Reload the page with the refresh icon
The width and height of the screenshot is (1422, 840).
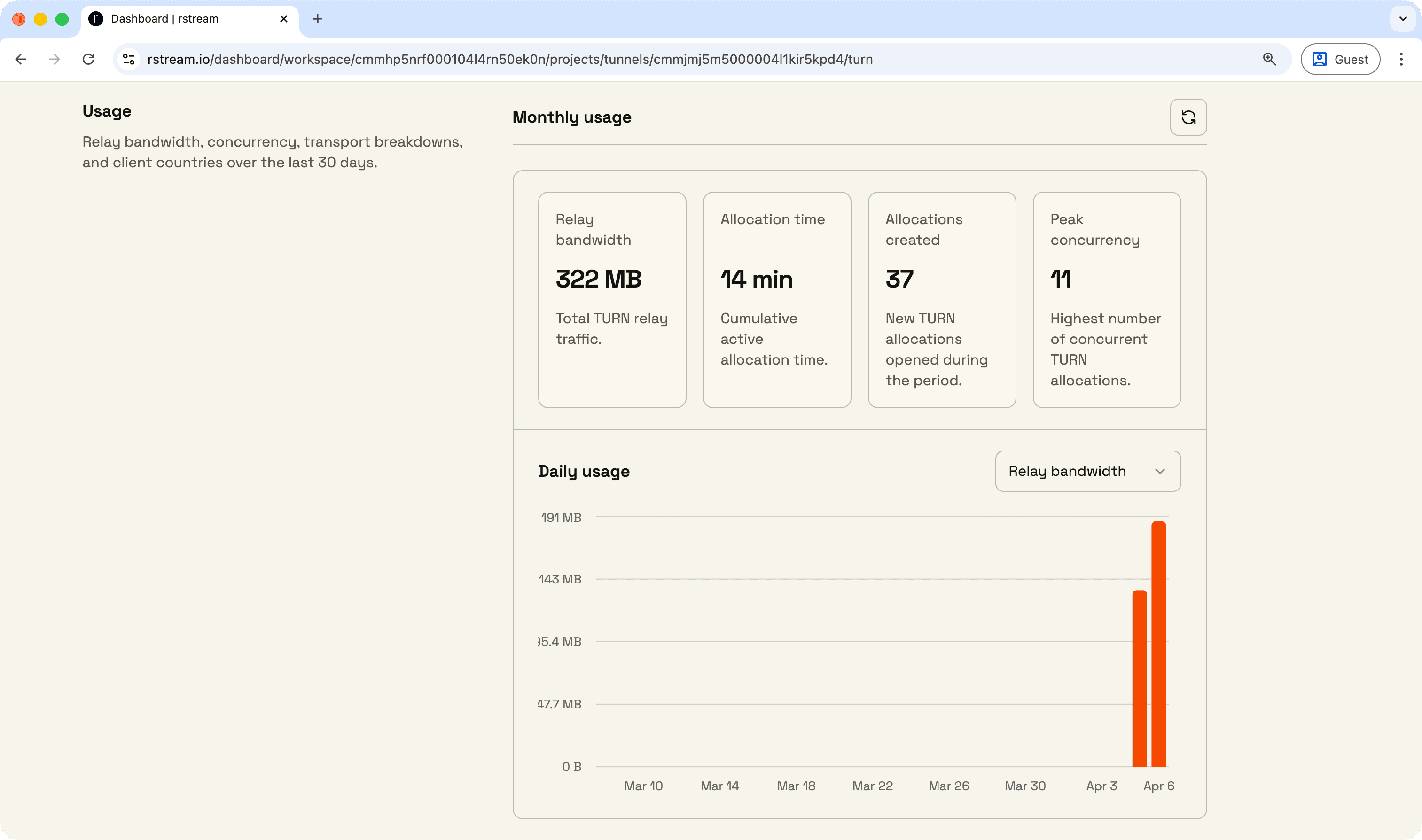[88, 60]
